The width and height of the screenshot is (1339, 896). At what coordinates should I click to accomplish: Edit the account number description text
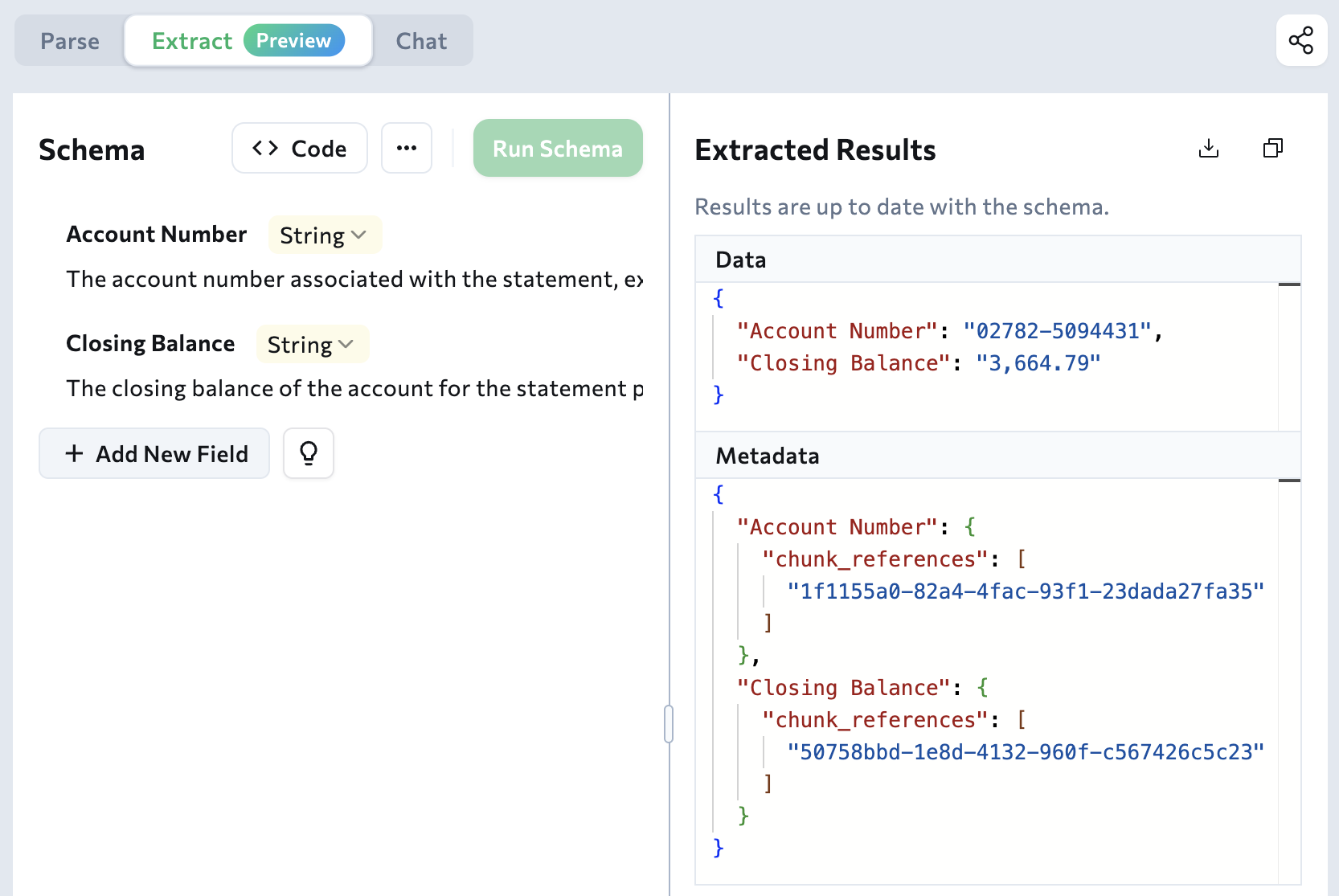pyautogui.click(x=354, y=279)
